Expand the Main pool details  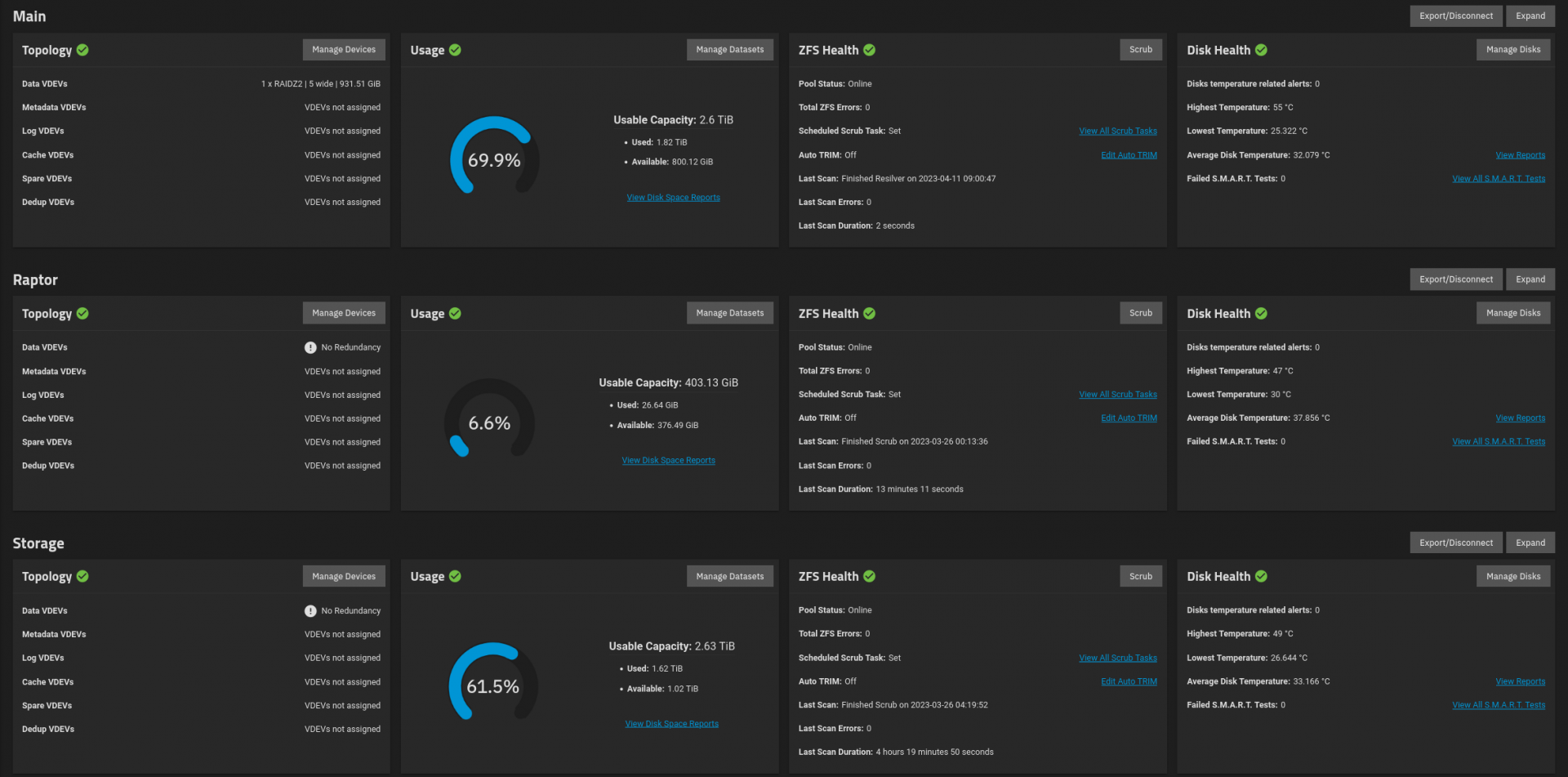(x=1530, y=16)
